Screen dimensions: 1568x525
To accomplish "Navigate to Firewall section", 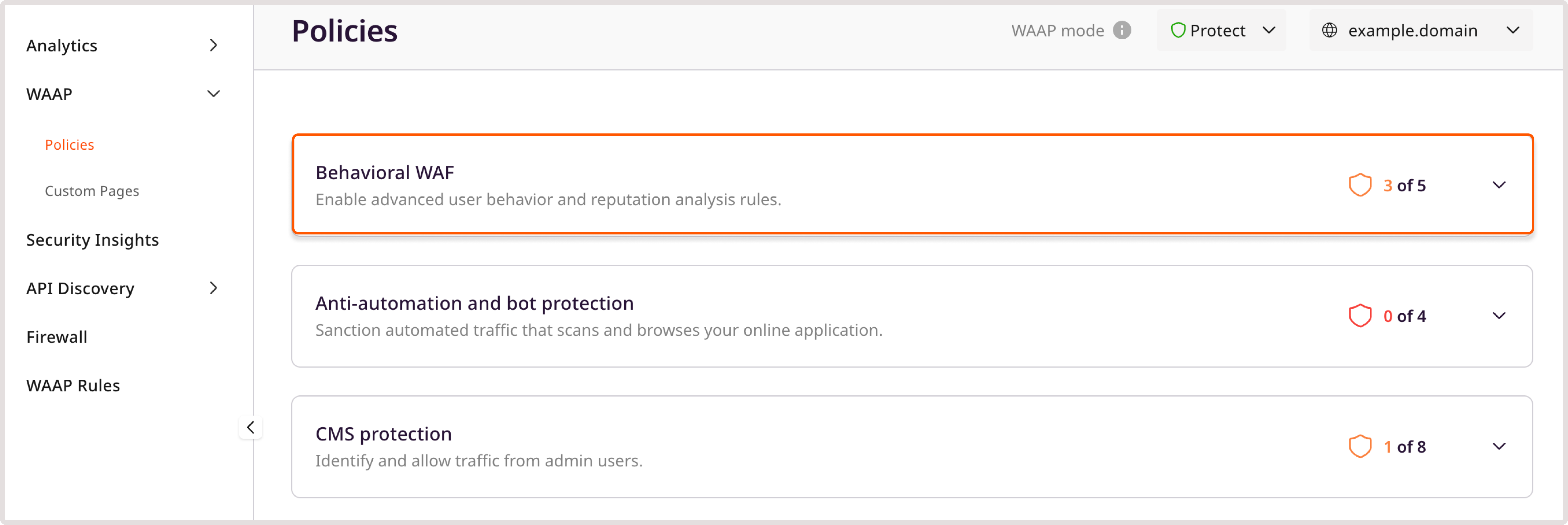I will point(57,337).
